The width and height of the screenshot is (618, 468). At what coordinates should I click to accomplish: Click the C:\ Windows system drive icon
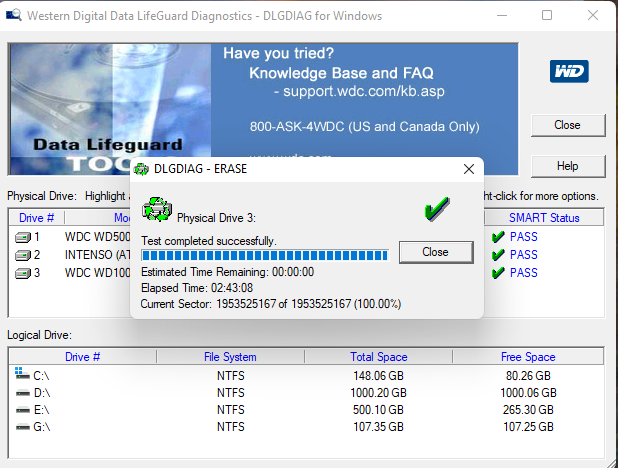22,373
